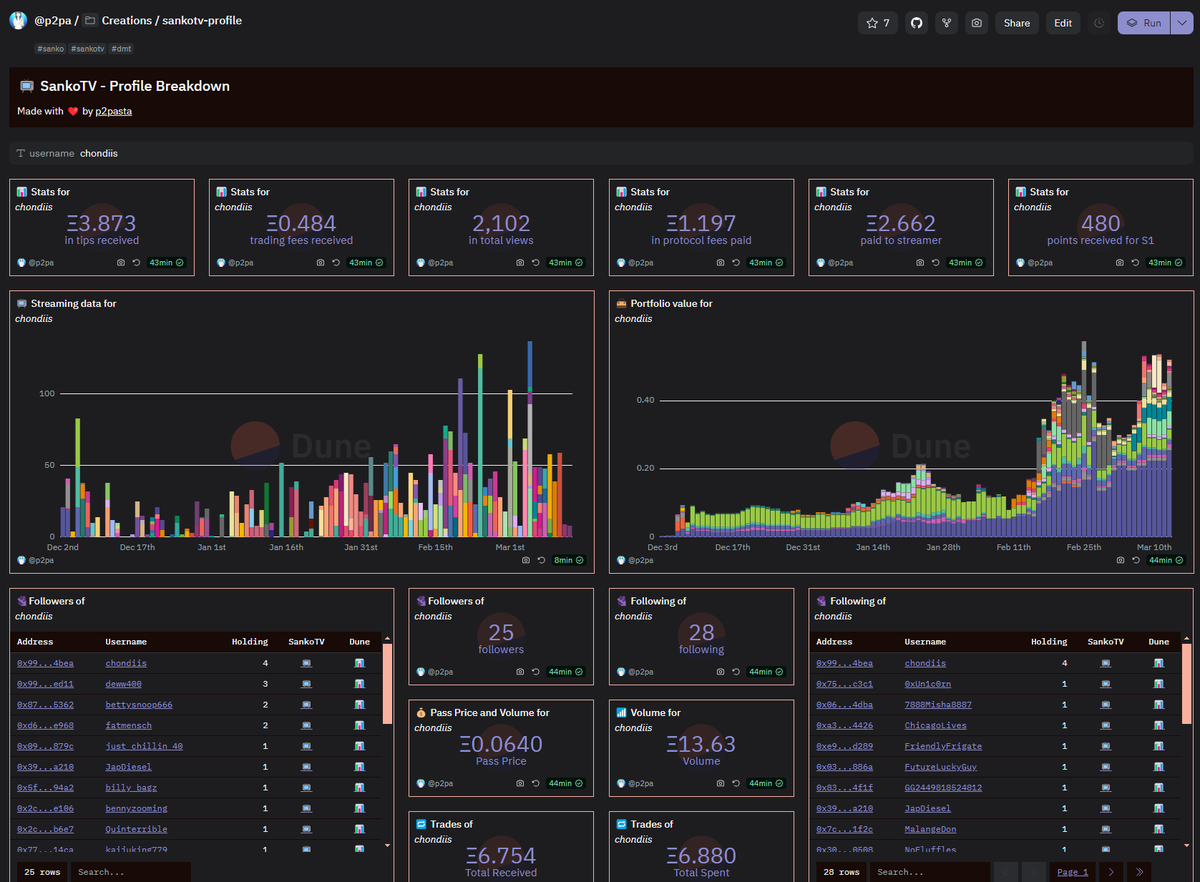Screenshot the tips received stats card
This screenshot has width=1200, height=882.
tap(120, 262)
